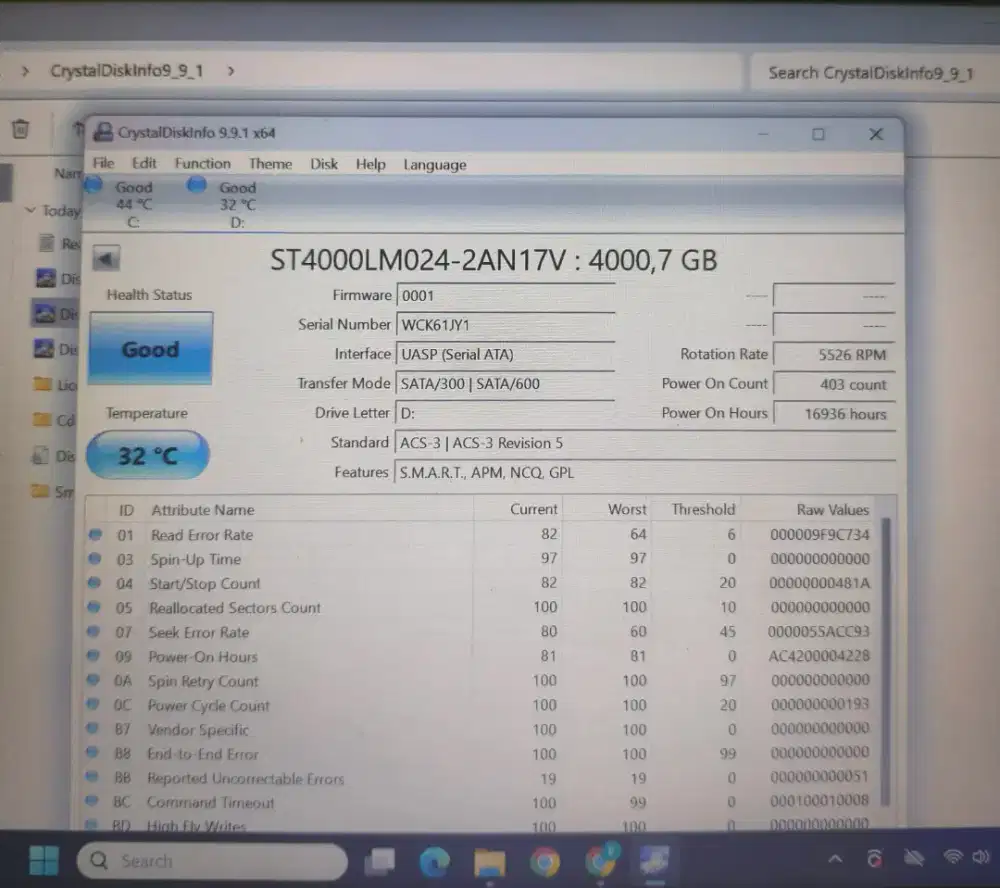Viewport: 1000px width, 888px height.
Task: Click the Wi-Fi icon in system tray
Action: [x=953, y=857]
